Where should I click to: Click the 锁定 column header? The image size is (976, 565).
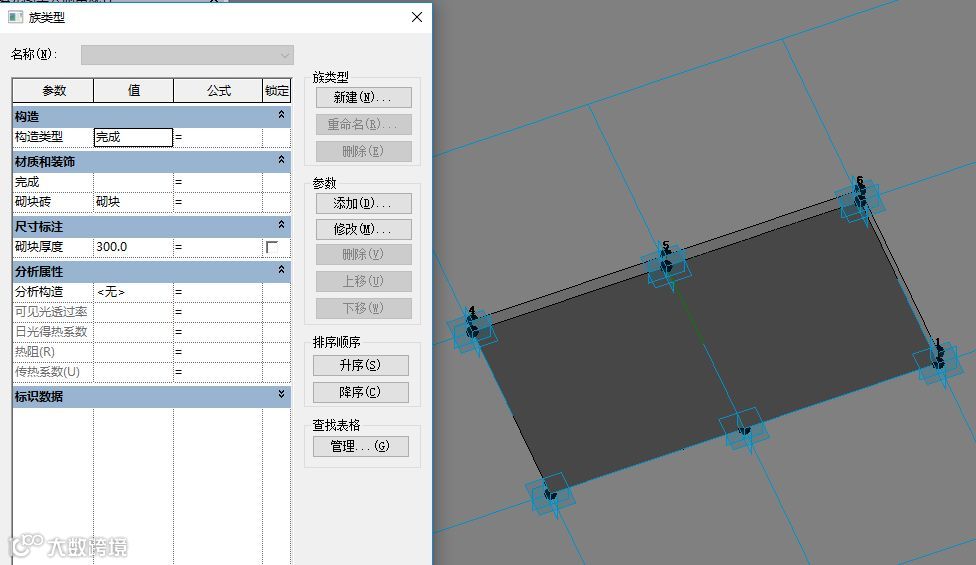tap(276, 91)
